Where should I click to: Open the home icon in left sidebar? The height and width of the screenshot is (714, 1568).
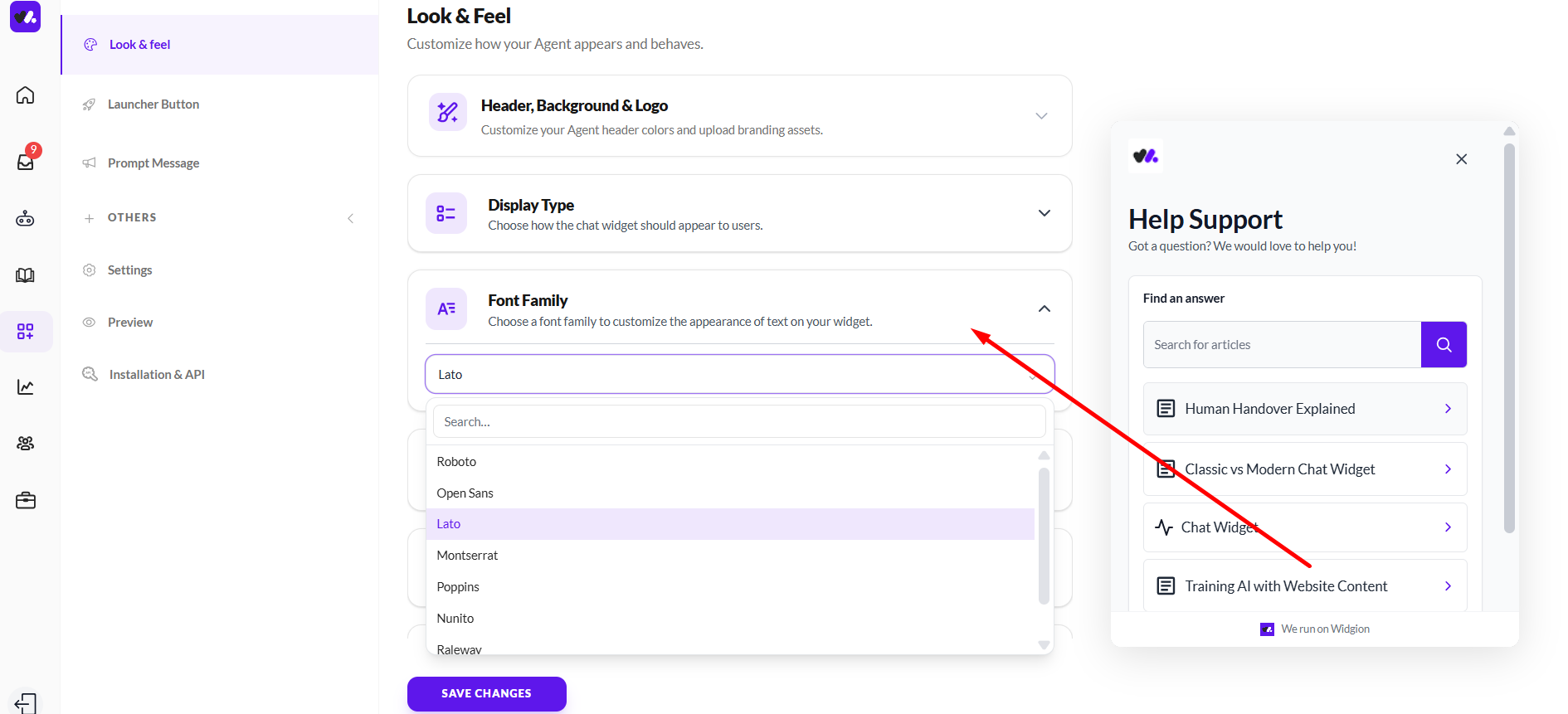(26, 95)
